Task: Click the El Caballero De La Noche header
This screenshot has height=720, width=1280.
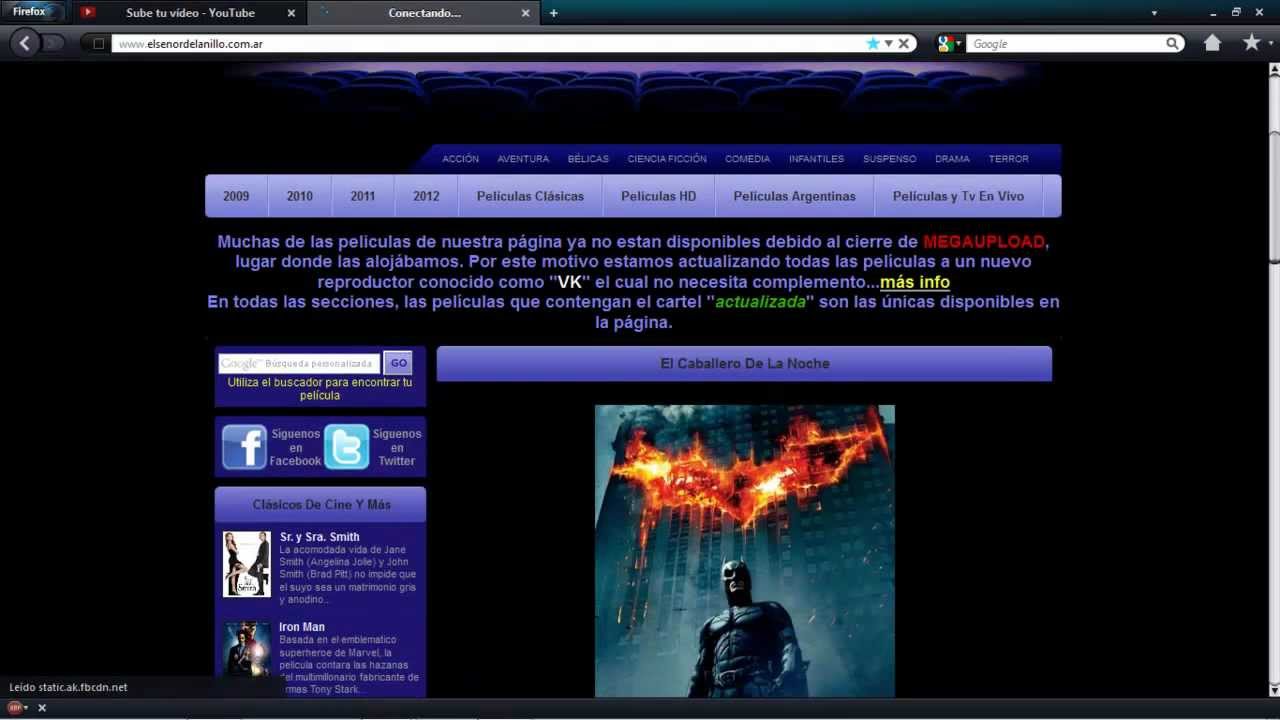Action: click(x=744, y=364)
